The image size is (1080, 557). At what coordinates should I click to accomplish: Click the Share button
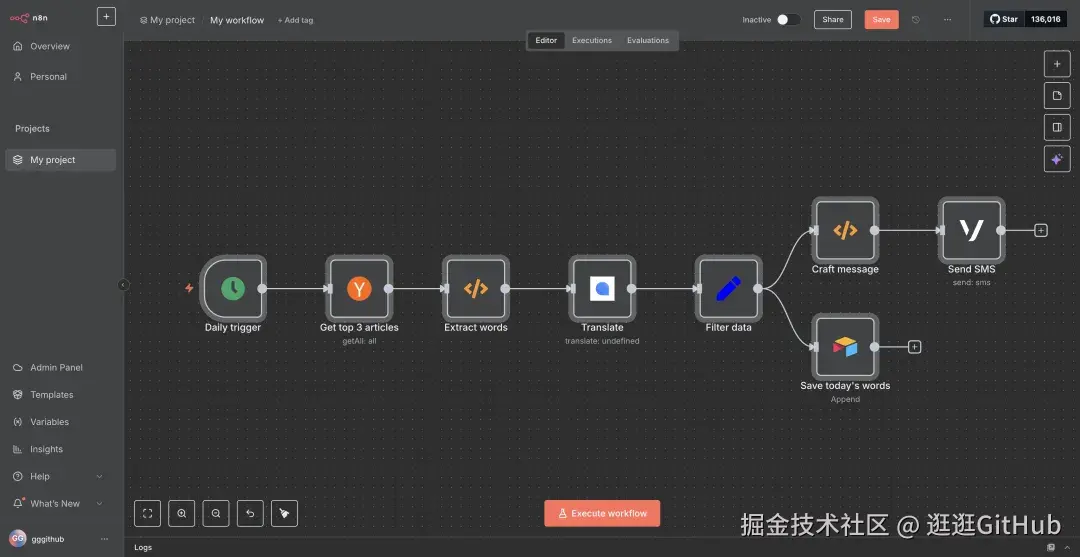click(833, 20)
